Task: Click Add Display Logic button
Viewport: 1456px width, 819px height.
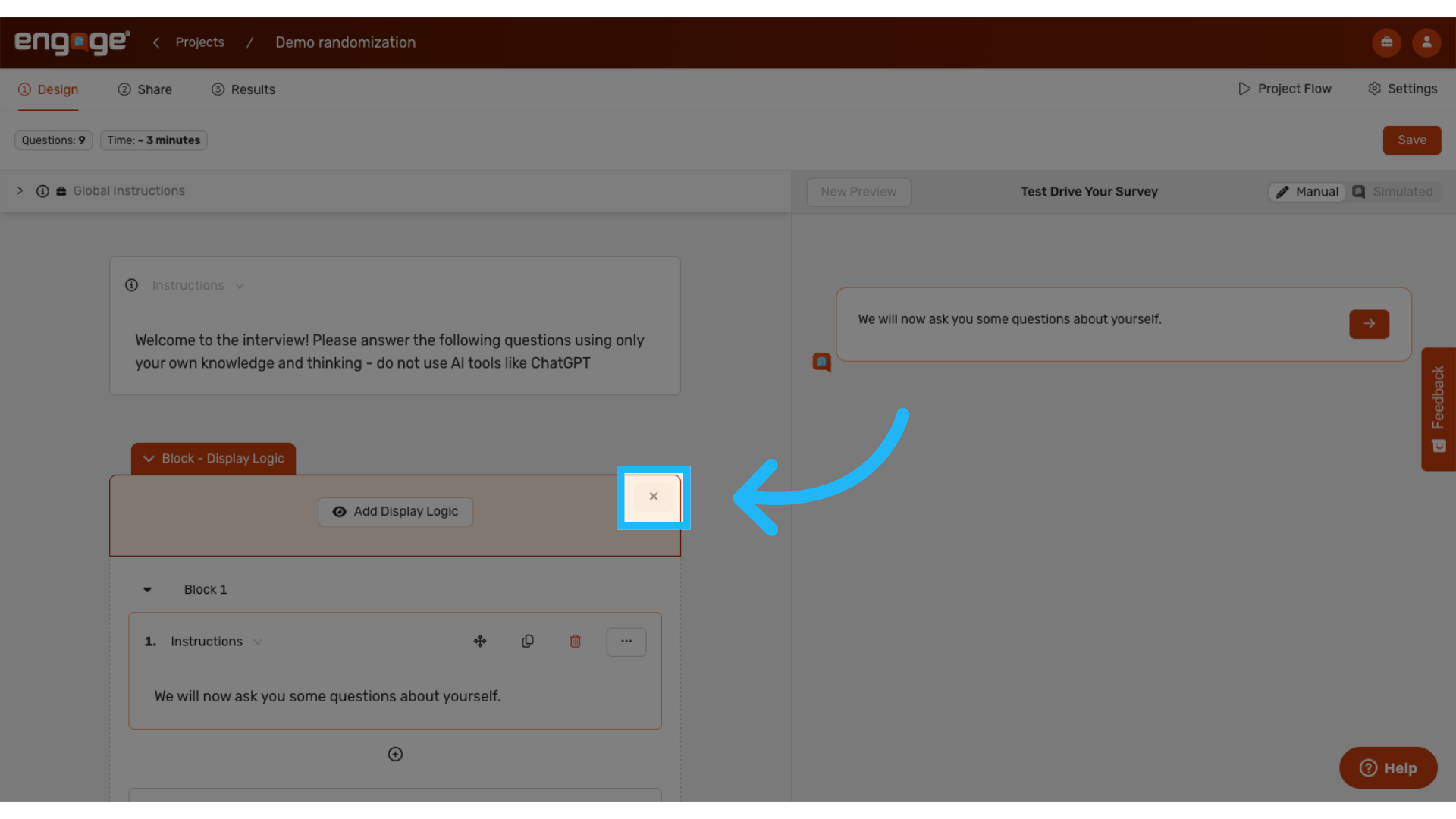Action: tap(395, 512)
